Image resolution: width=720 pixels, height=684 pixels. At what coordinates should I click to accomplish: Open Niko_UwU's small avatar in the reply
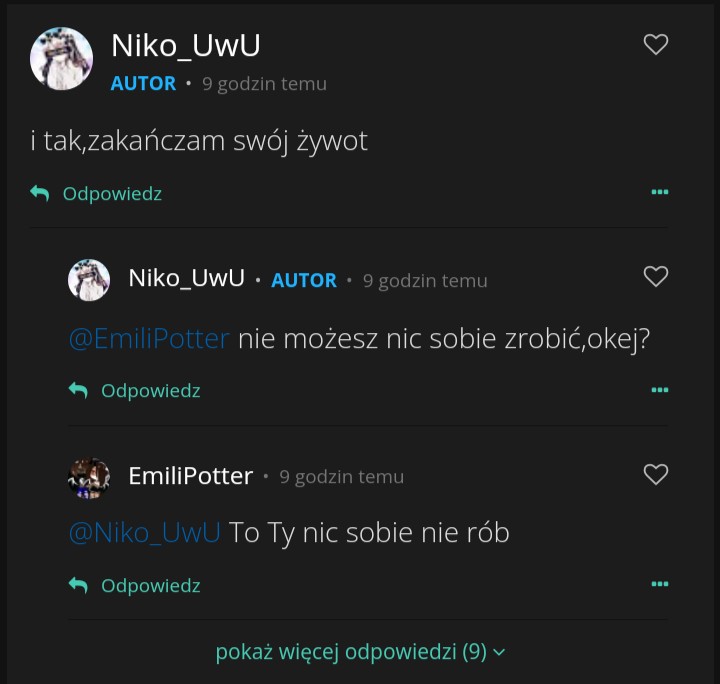point(89,280)
